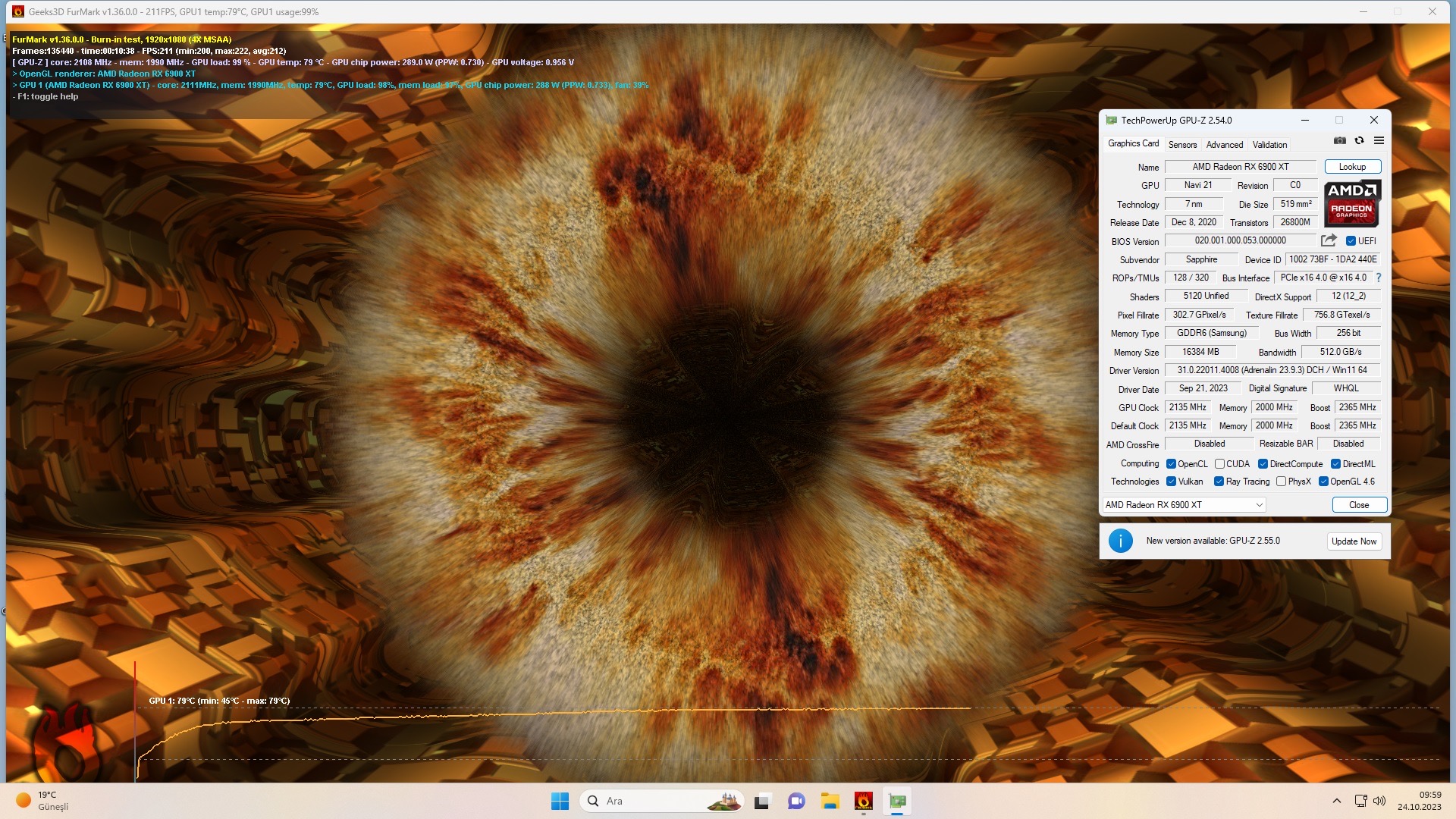Toggle the UEFI checkbox
This screenshot has height=819, width=1456.
[1351, 241]
